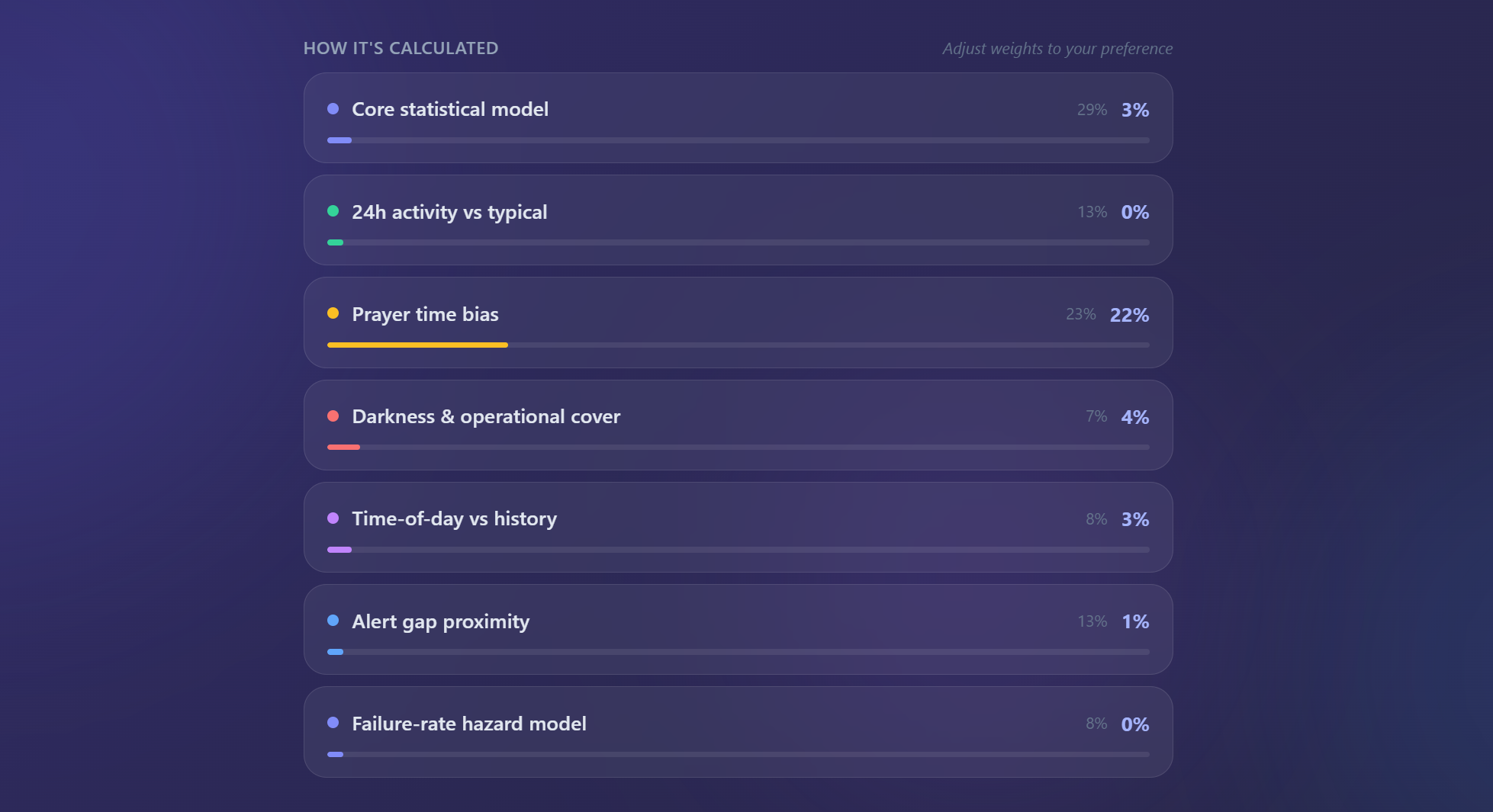Screen dimensions: 1493x812
Task: Select the Core statistical model label
Action: [x=450, y=110]
